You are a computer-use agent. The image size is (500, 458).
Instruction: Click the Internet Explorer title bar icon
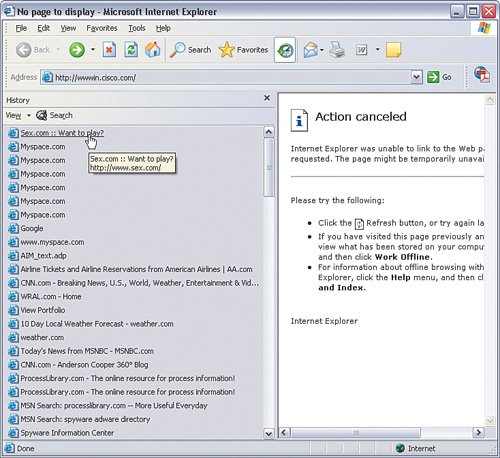[9, 11]
